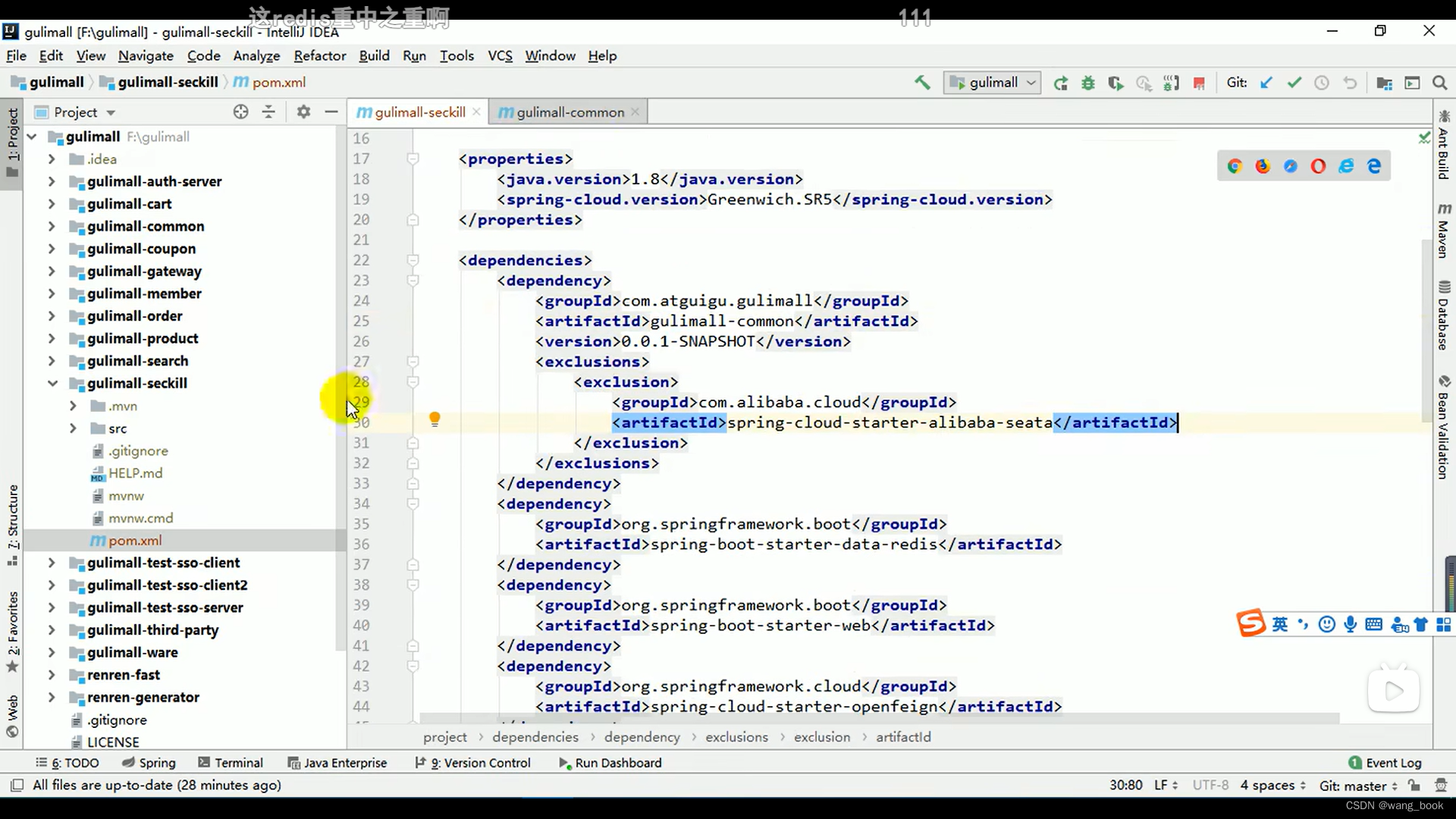Open Version Control tool tab
The height and width of the screenshot is (819, 1456).
click(473, 763)
